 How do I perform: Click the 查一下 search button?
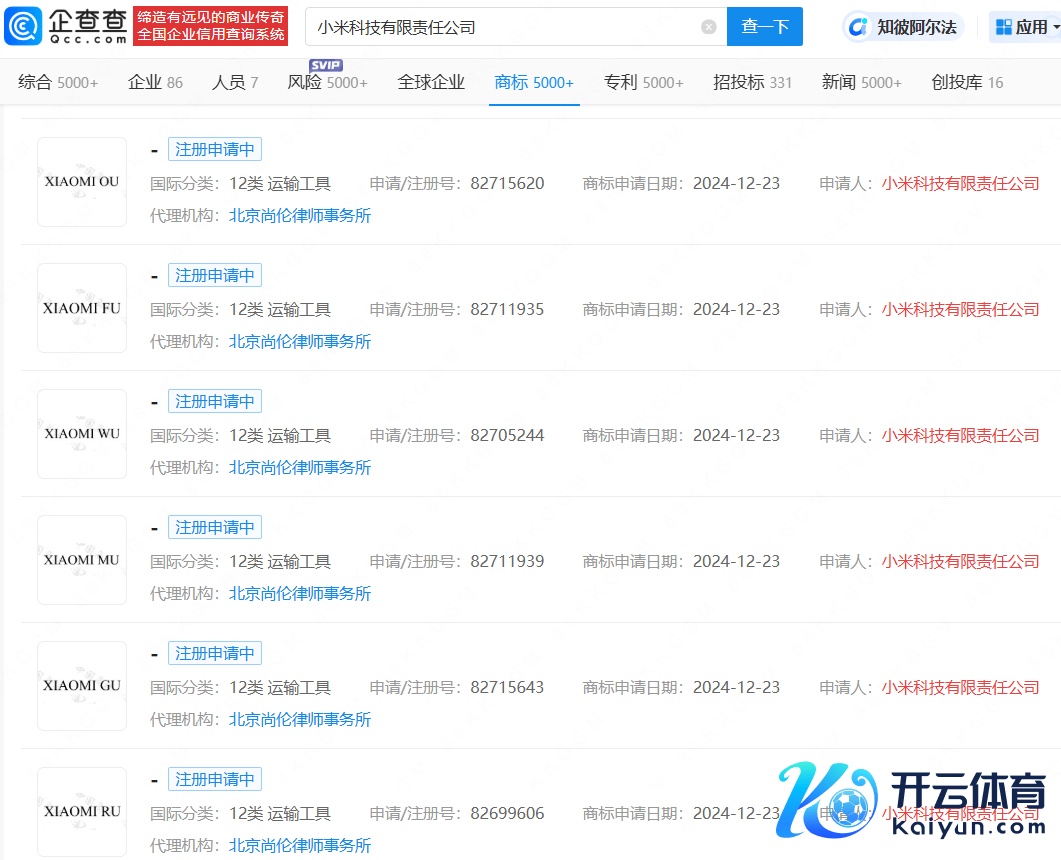point(764,27)
